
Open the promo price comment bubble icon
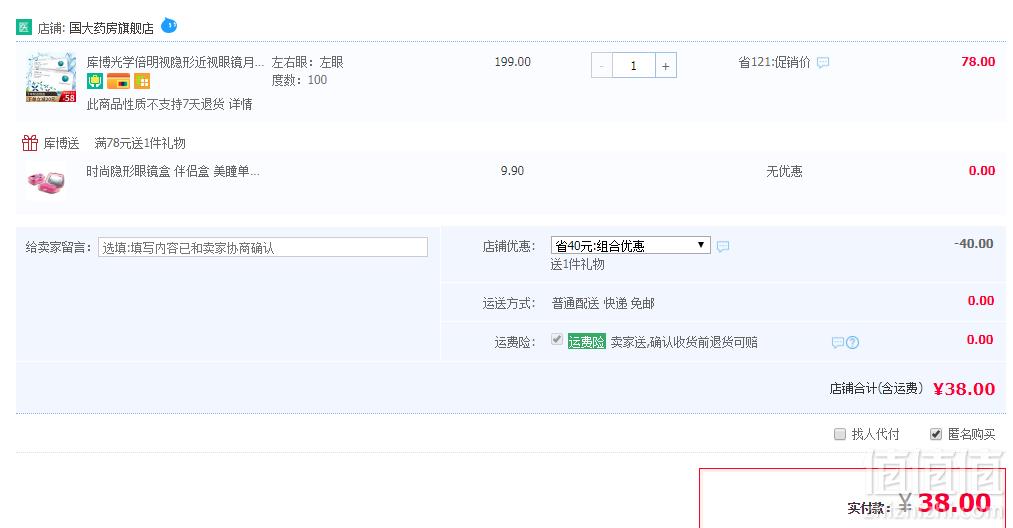pos(823,63)
